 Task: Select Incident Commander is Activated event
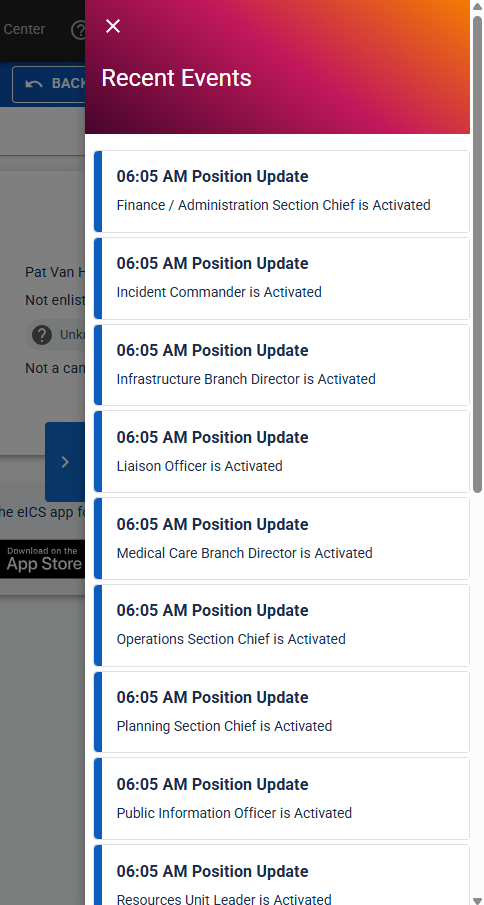pos(282,278)
